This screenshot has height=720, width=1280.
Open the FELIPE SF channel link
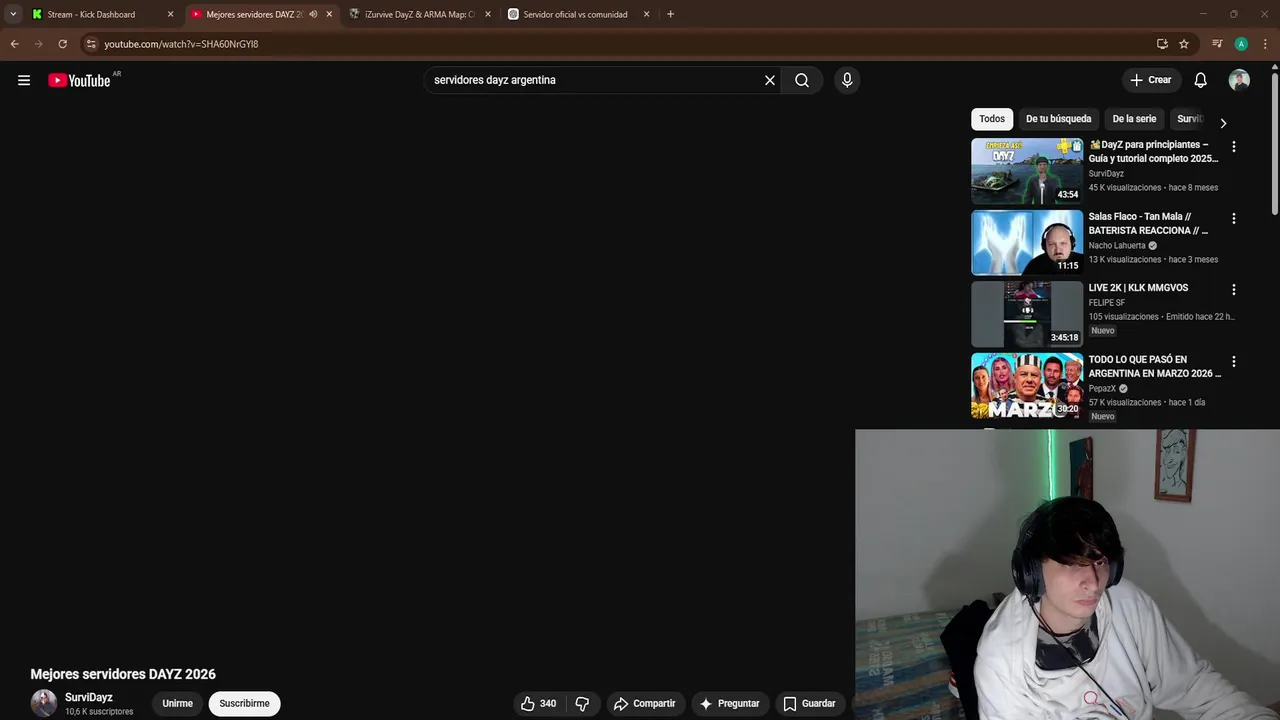[x=1107, y=302]
